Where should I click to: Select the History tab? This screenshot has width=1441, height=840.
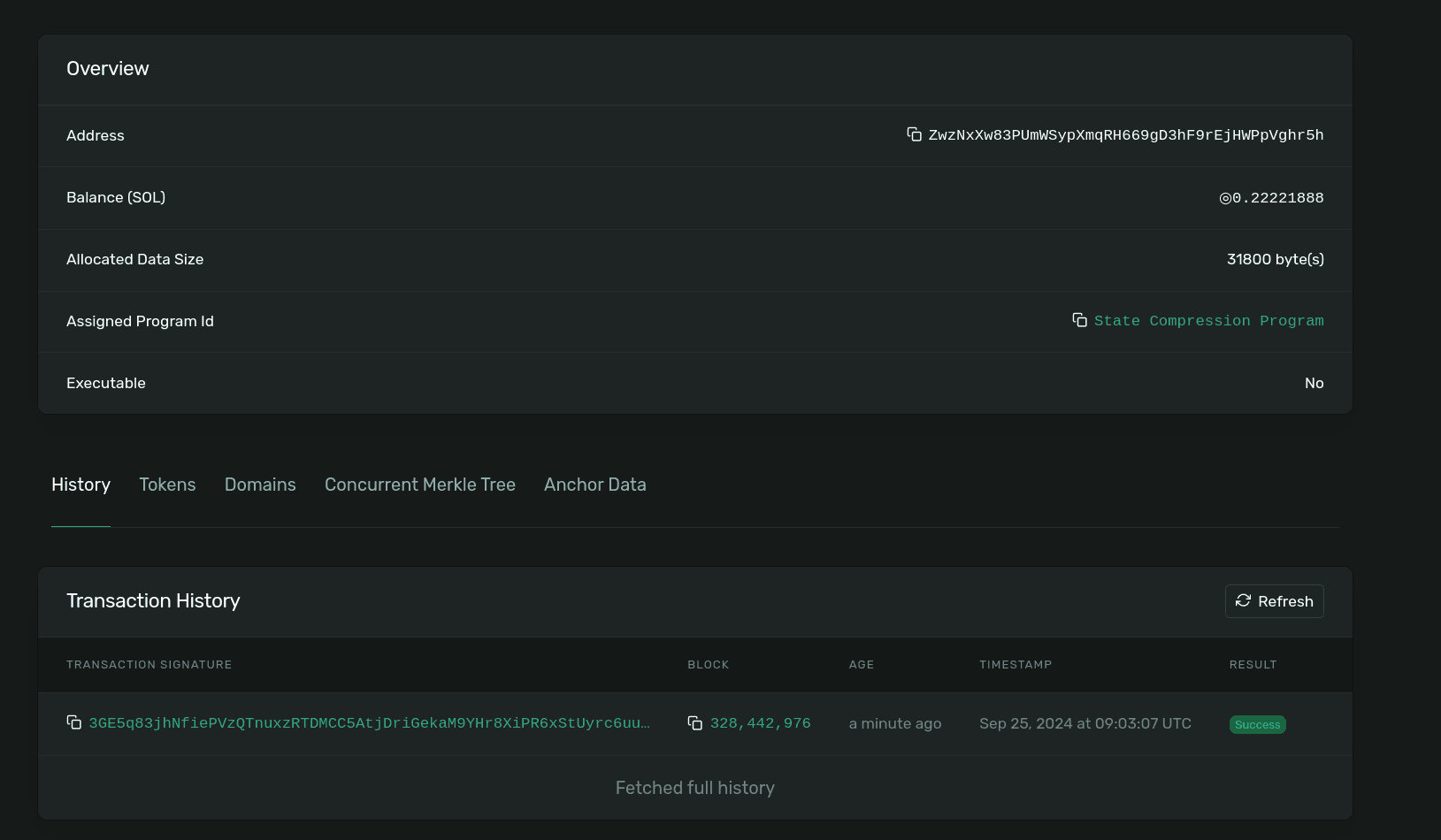[80, 485]
